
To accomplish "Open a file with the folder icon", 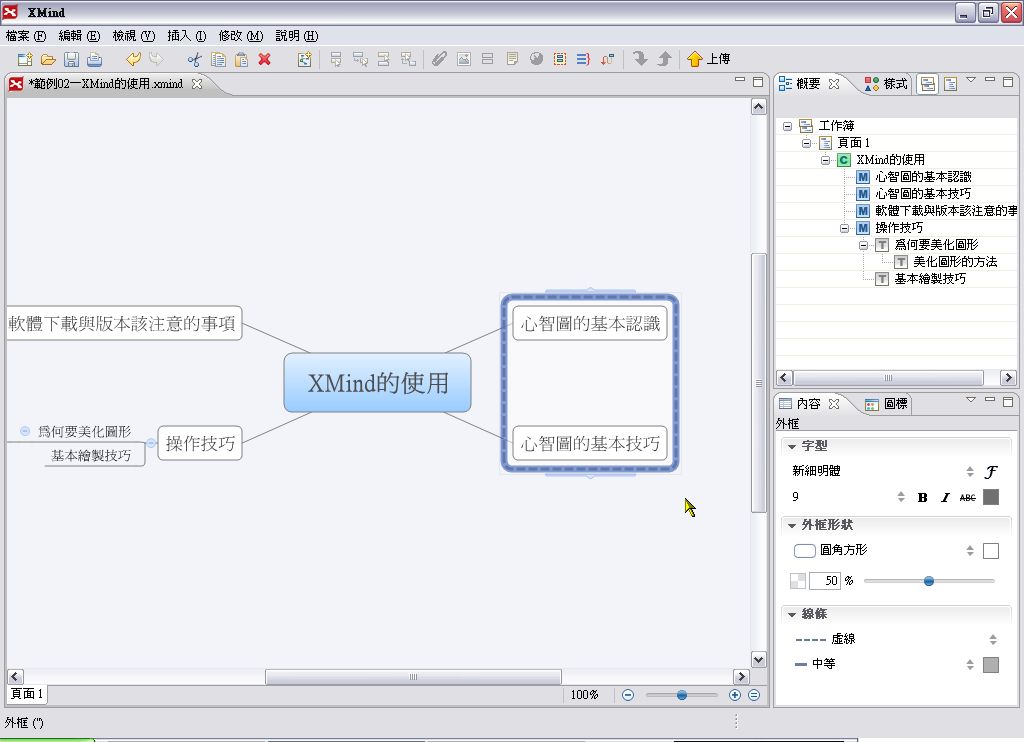I will [x=48, y=59].
